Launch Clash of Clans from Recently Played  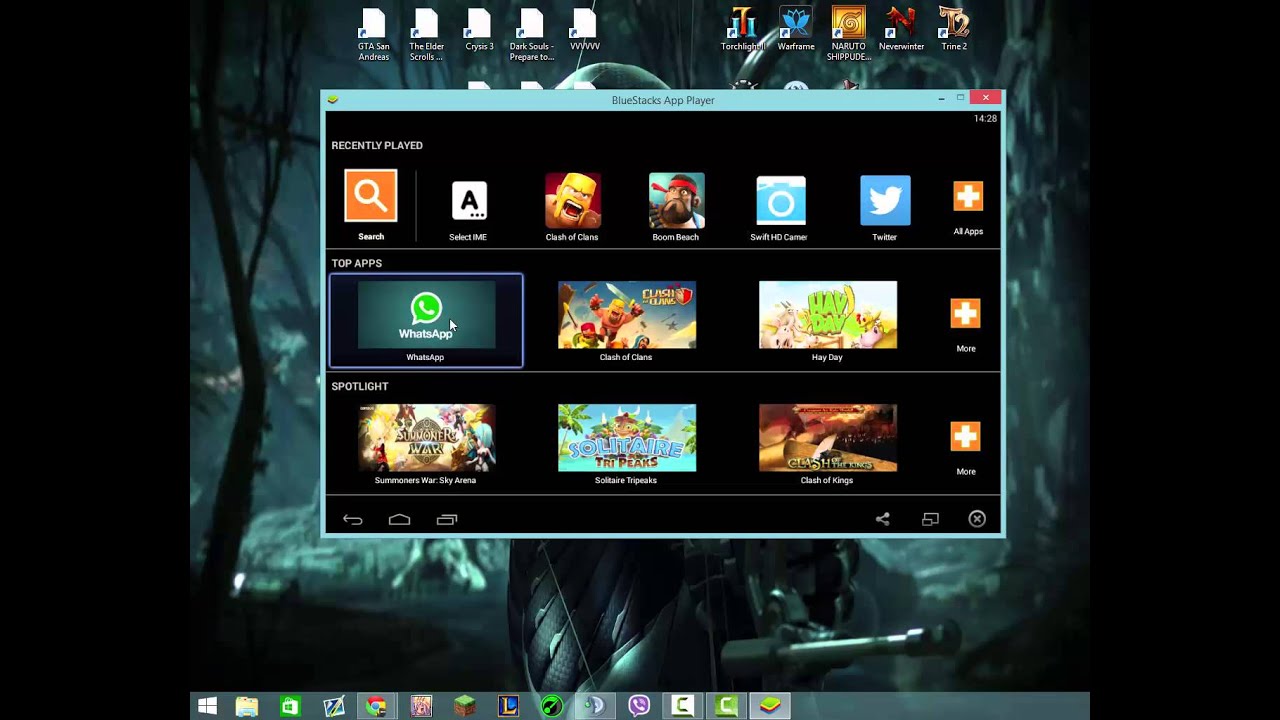pyautogui.click(x=573, y=200)
